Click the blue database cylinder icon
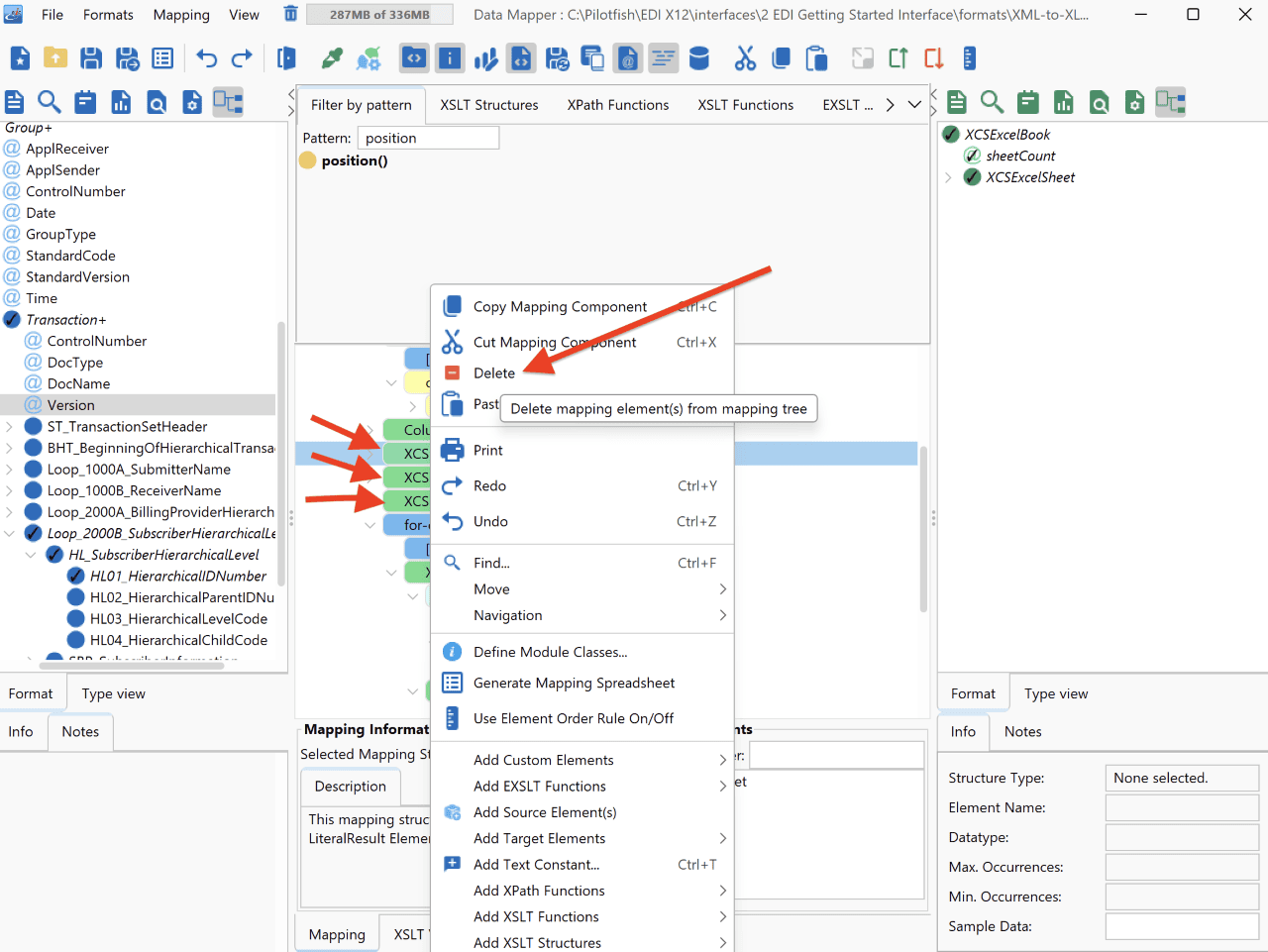This screenshot has height=952, width=1268. [699, 58]
